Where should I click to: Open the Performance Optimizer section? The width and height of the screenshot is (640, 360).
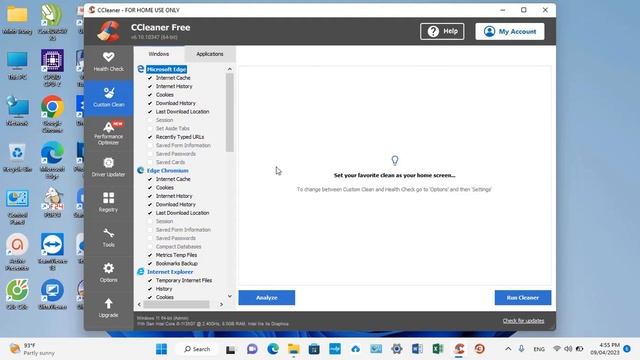tap(109, 133)
